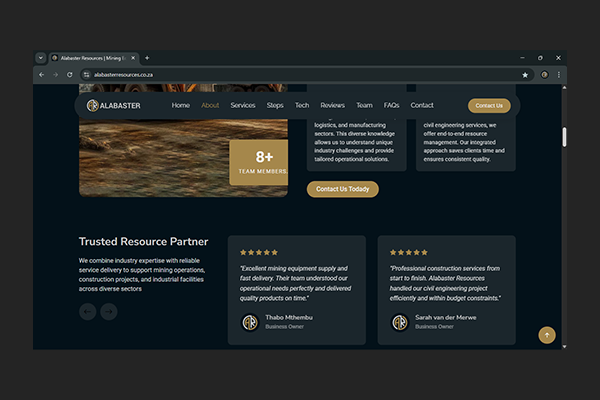
Task: Click the name Sarah van der Merwe
Action: [x=446, y=317]
